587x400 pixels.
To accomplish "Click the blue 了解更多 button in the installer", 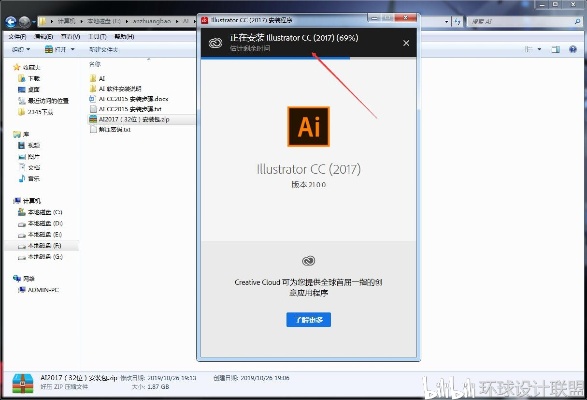I will [308, 319].
